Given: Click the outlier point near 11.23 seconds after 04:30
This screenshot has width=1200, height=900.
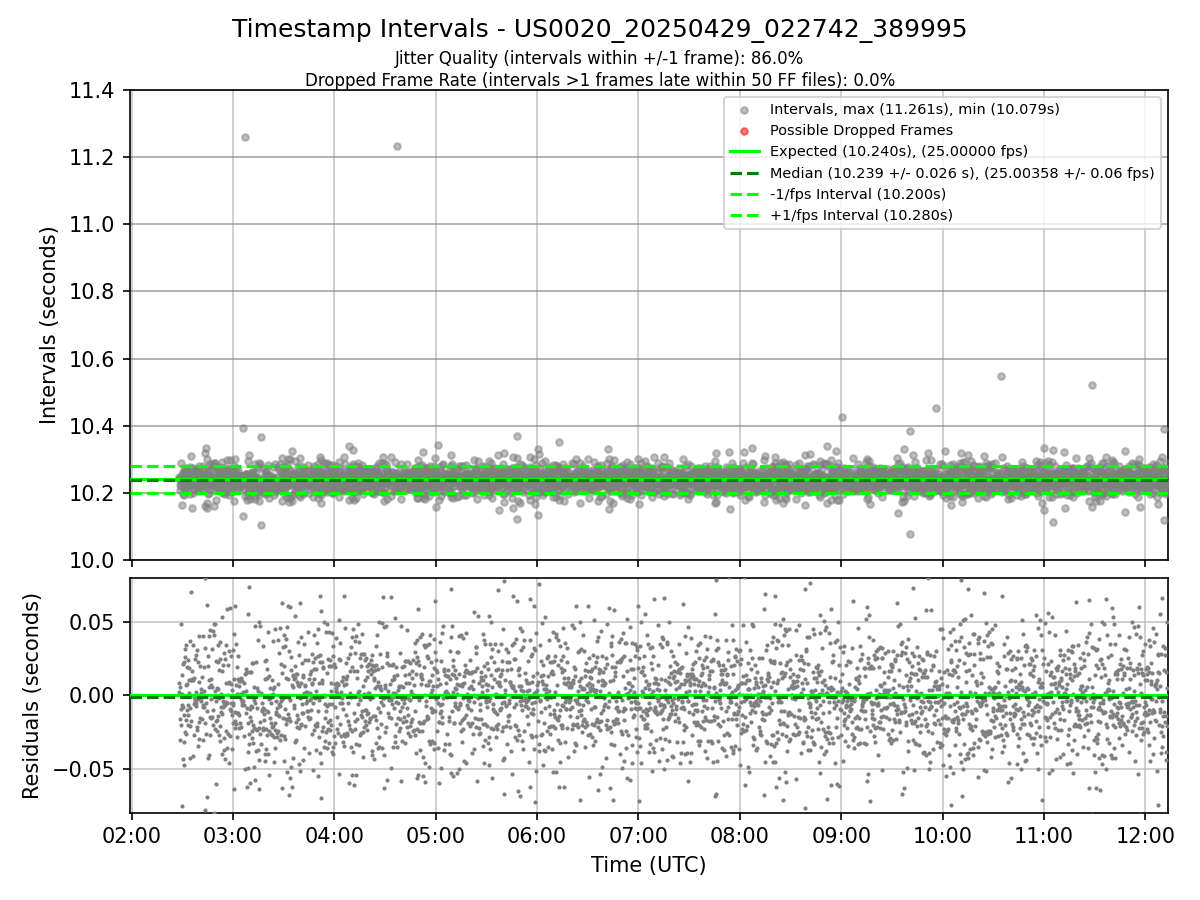Looking at the screenshot, I should (x=397, y=146).
